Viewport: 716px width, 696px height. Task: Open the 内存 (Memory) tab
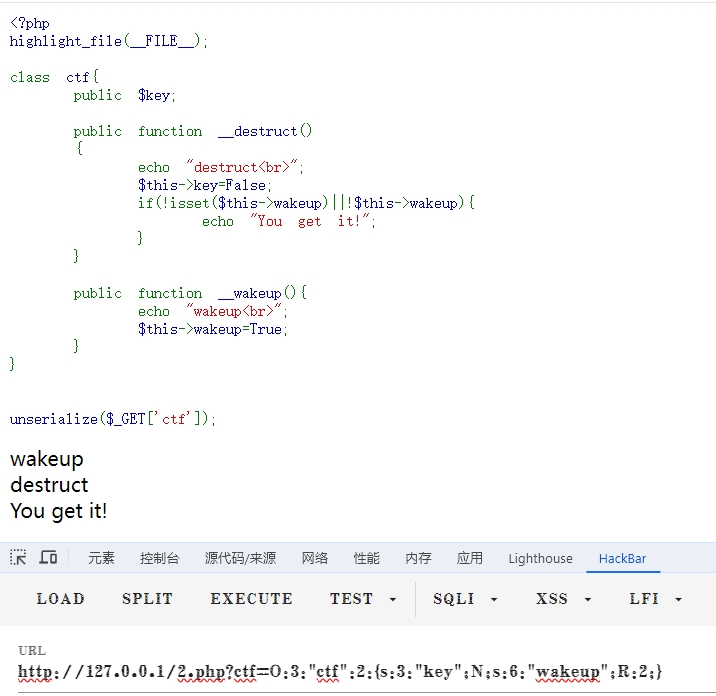(418, 559)
